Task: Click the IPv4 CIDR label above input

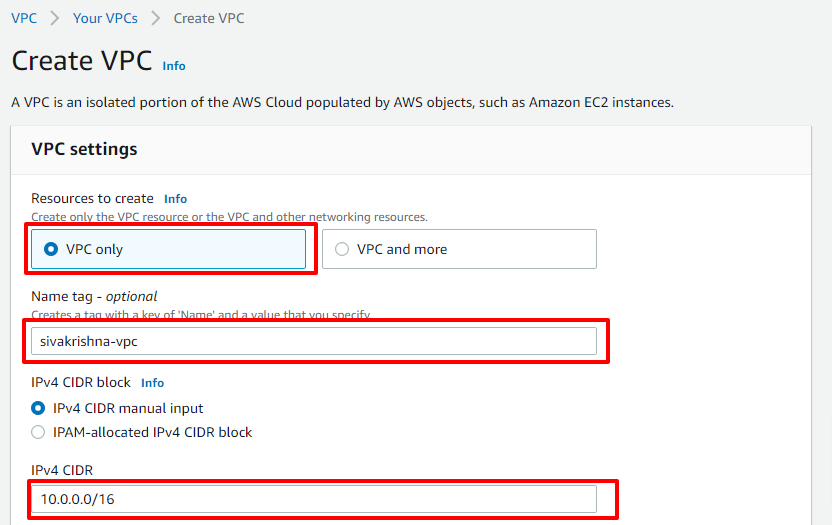Action: coord(62,470)
